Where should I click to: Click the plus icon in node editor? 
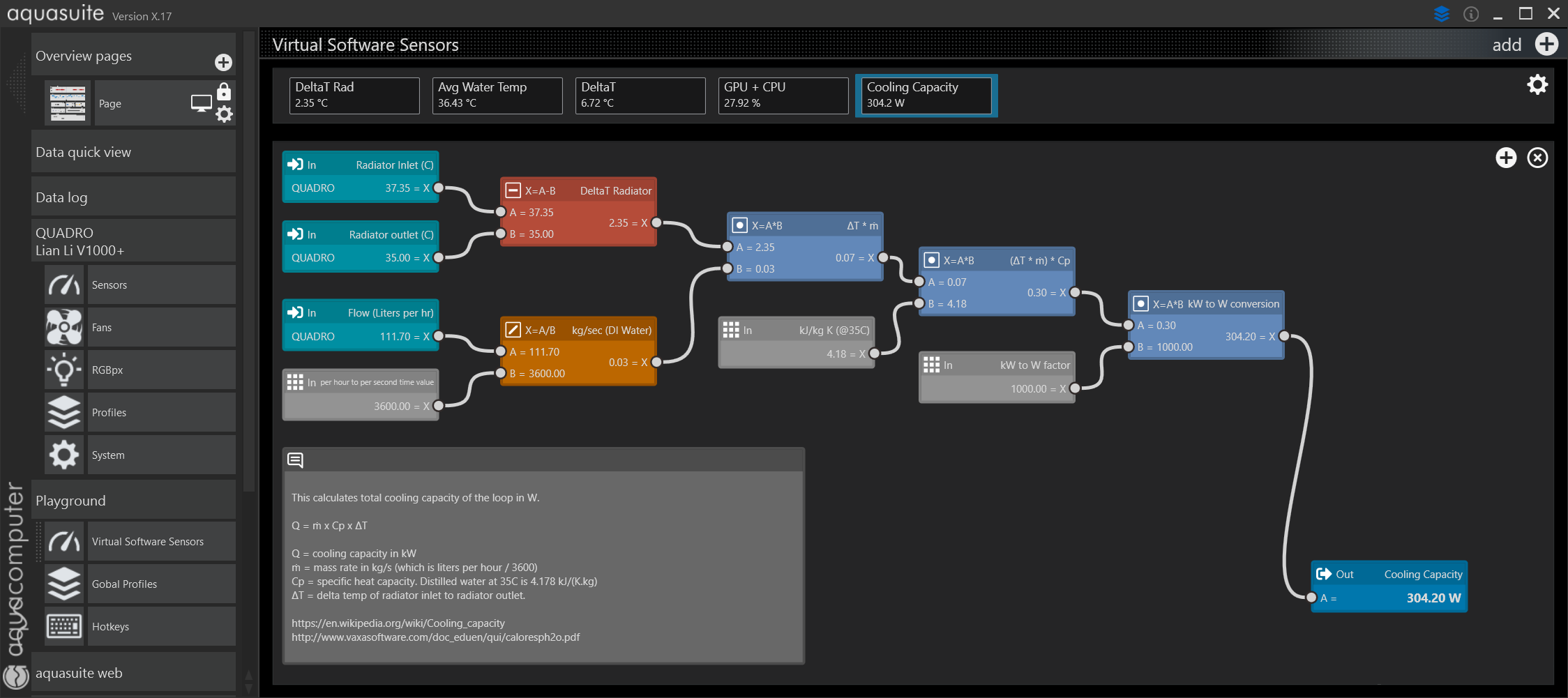1506,158
